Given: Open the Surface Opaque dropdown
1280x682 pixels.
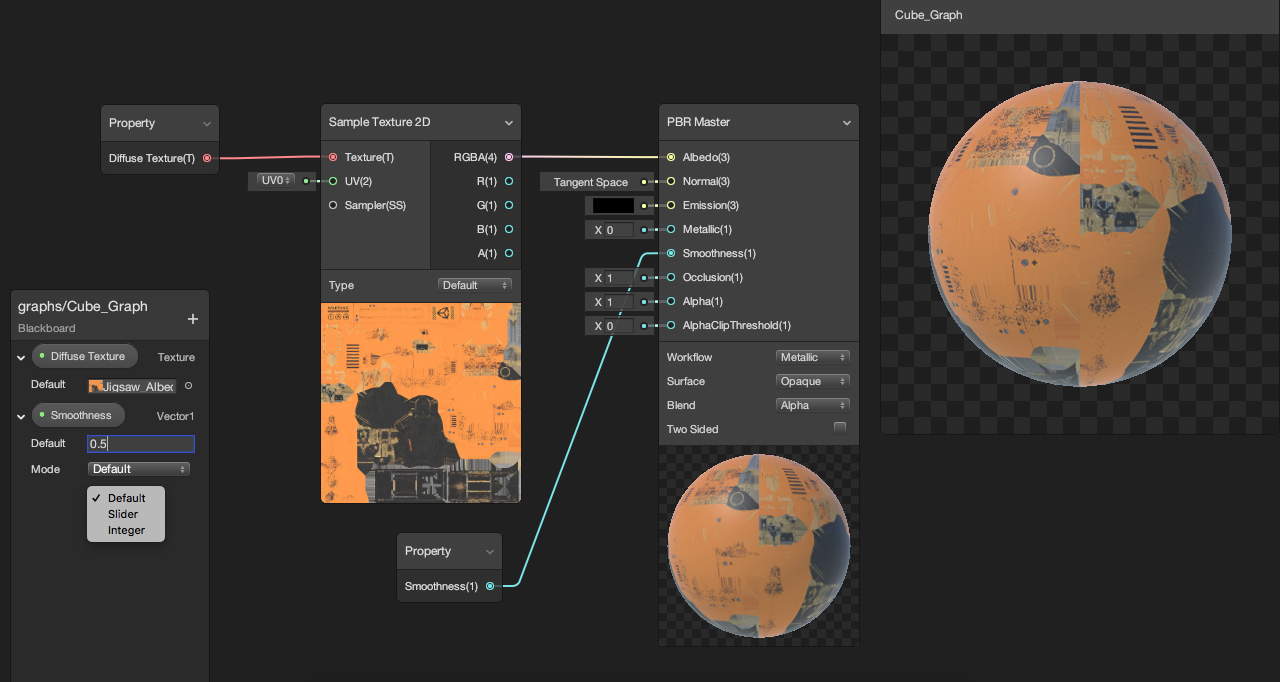Looking at the screenshot, I should 812,381.
